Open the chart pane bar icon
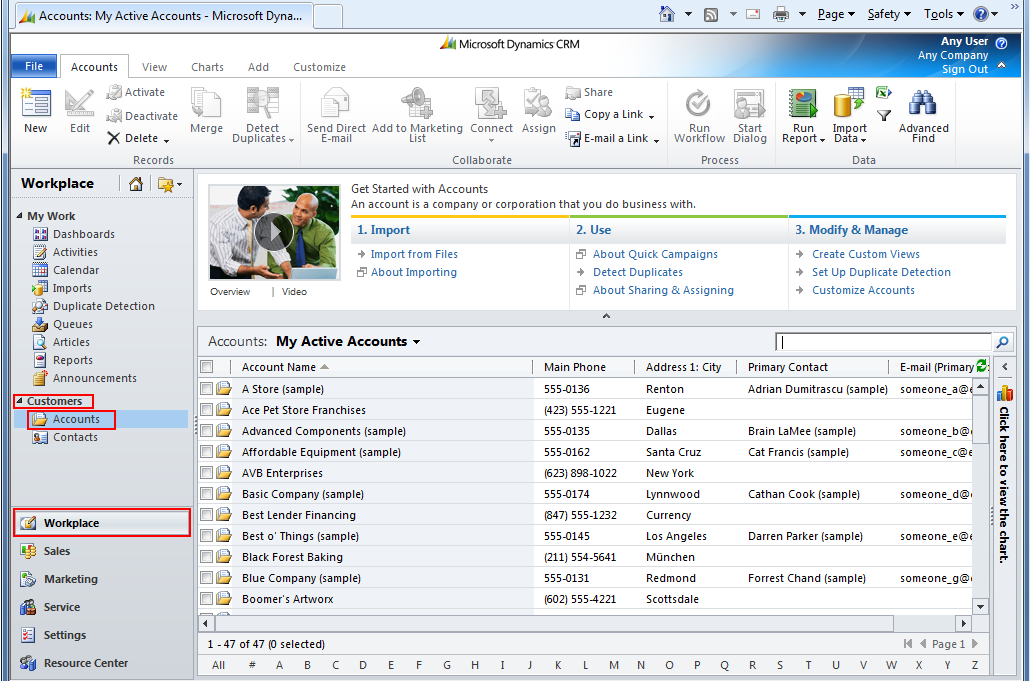The image size is (1030, 681). 1004,393
